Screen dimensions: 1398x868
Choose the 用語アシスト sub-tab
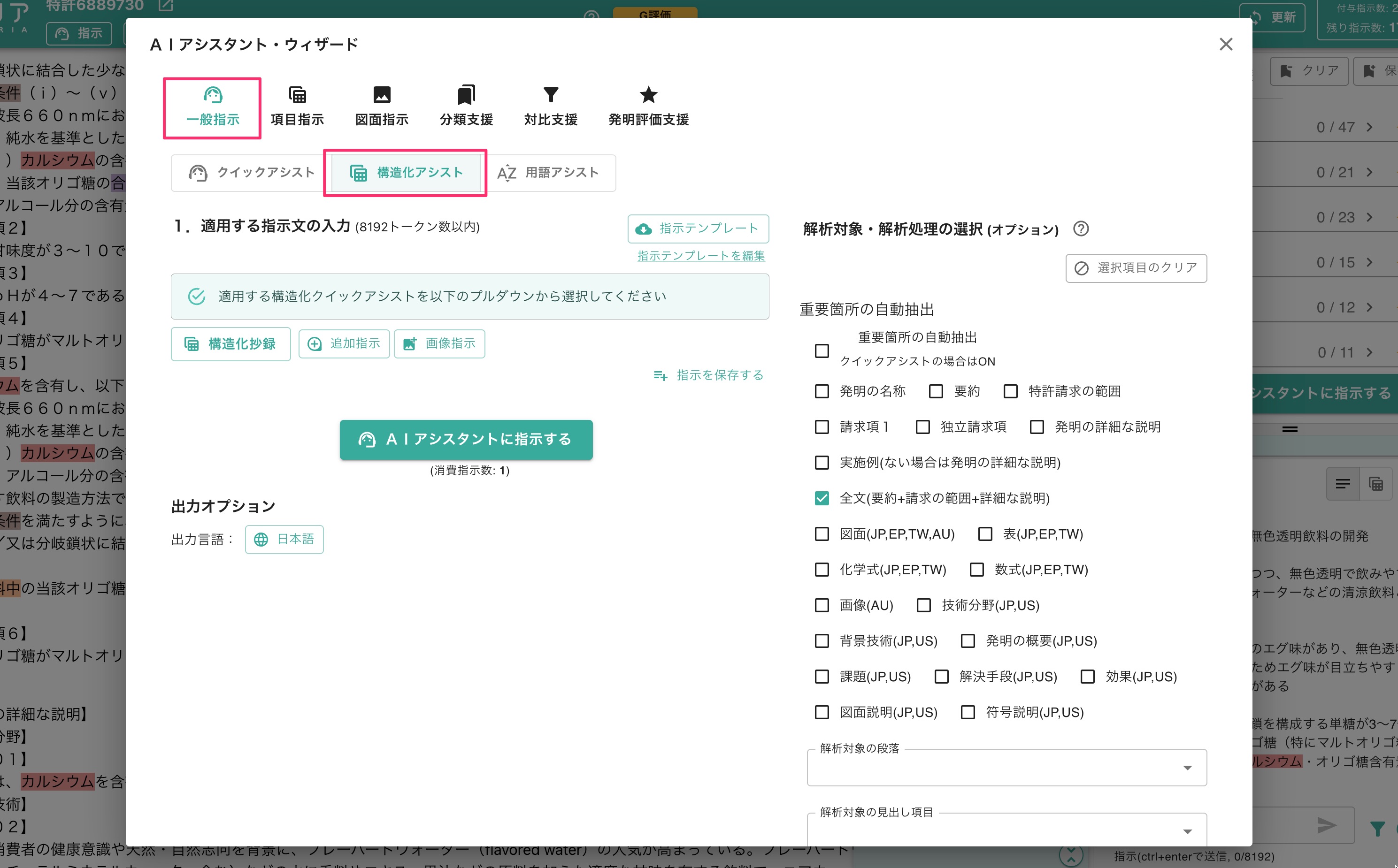tap(548, 173)
